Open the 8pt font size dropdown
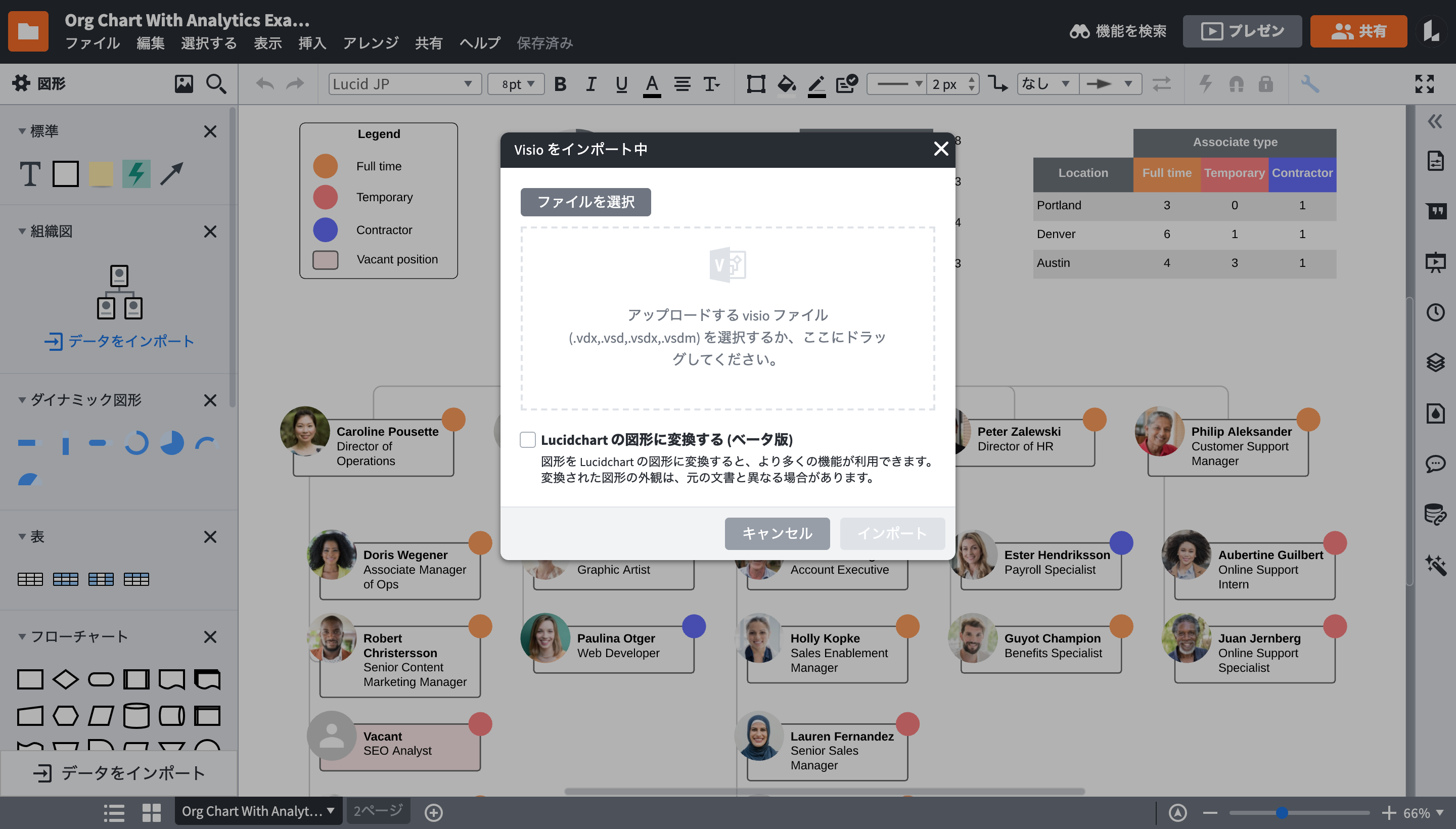 coord(516,84)
